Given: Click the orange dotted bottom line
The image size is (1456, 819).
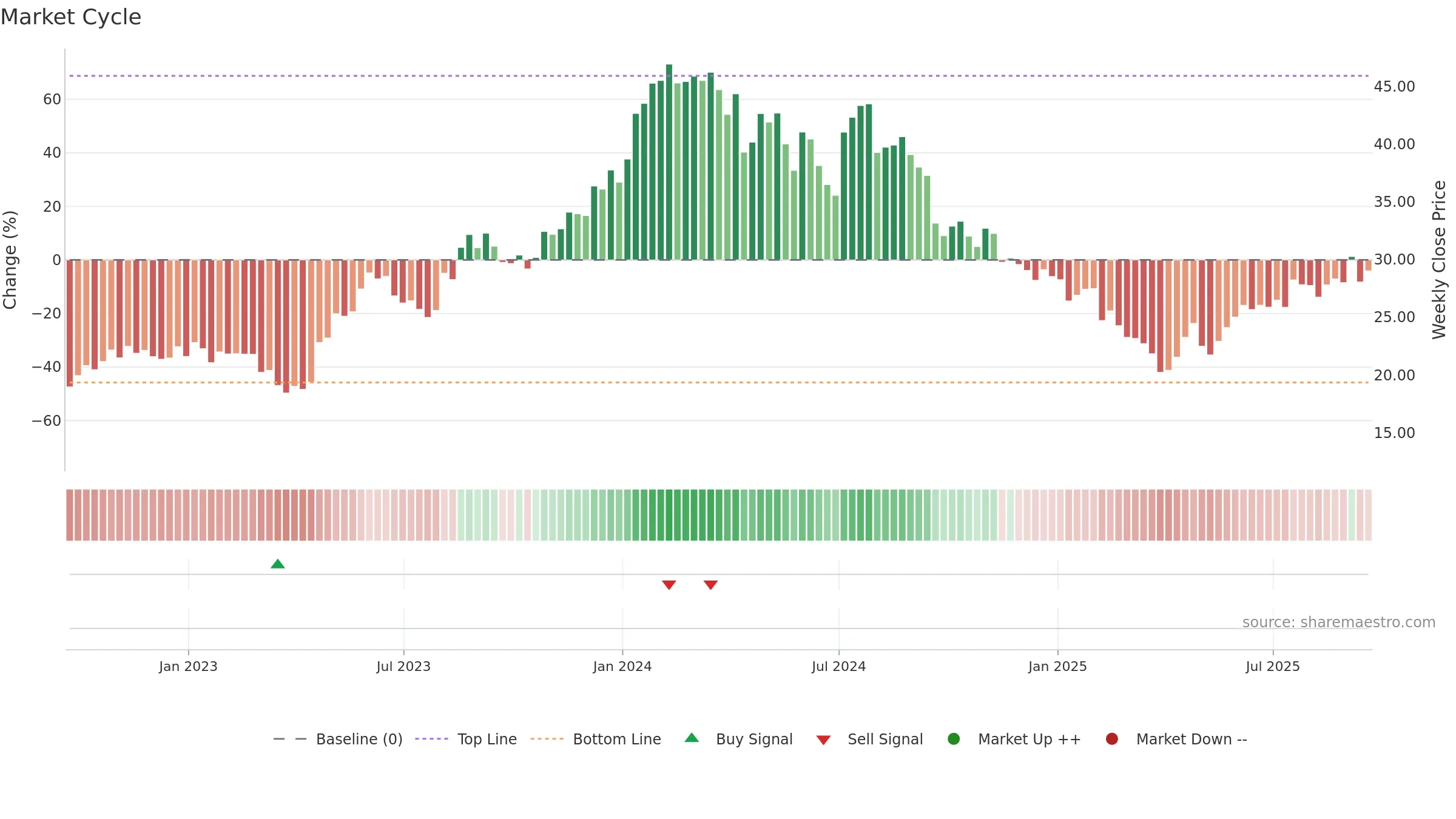Looking at the screenshot, I should (x=719, y=382).
